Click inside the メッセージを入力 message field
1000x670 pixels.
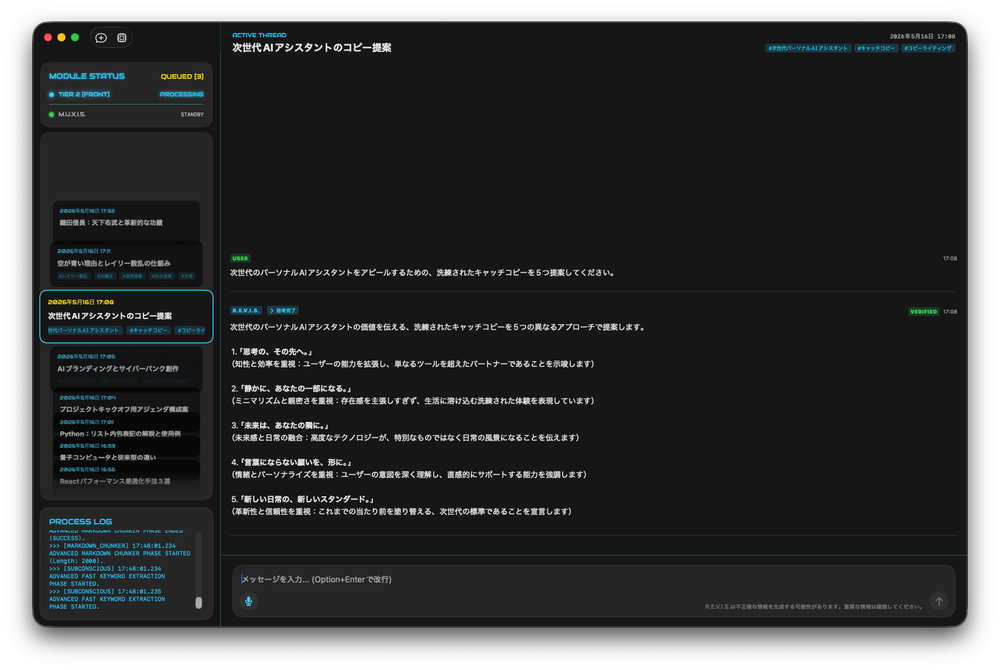593,579
